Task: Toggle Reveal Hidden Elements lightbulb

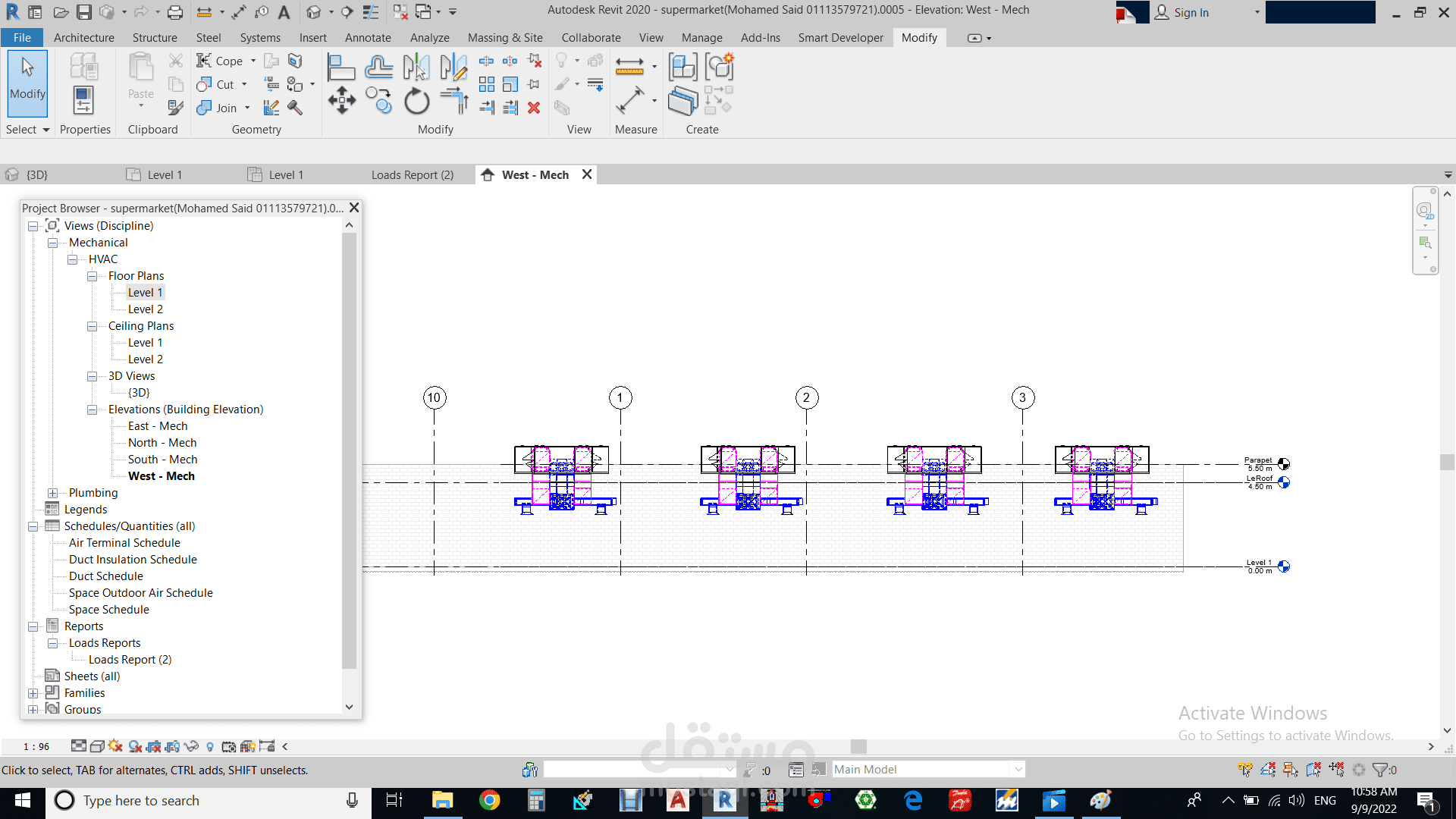Action: pyautogui.click(x=210, y=746)
